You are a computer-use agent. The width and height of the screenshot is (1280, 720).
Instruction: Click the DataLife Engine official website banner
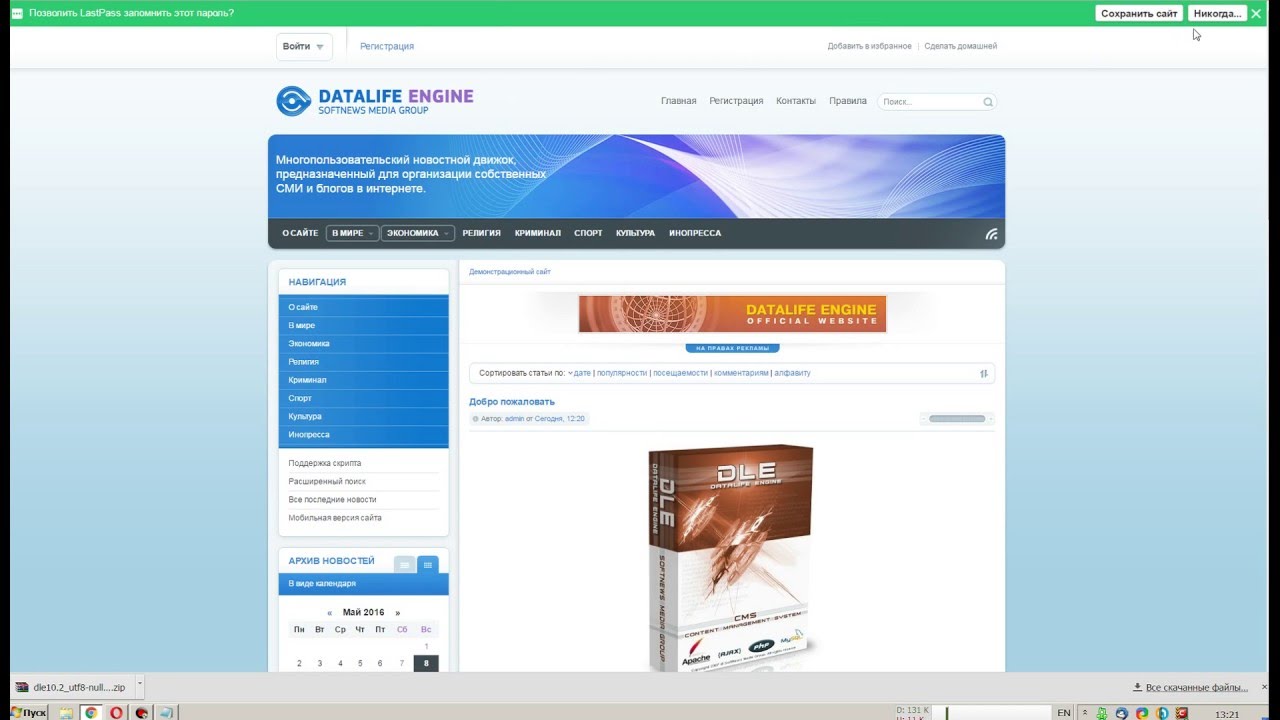tap(732, 314)
